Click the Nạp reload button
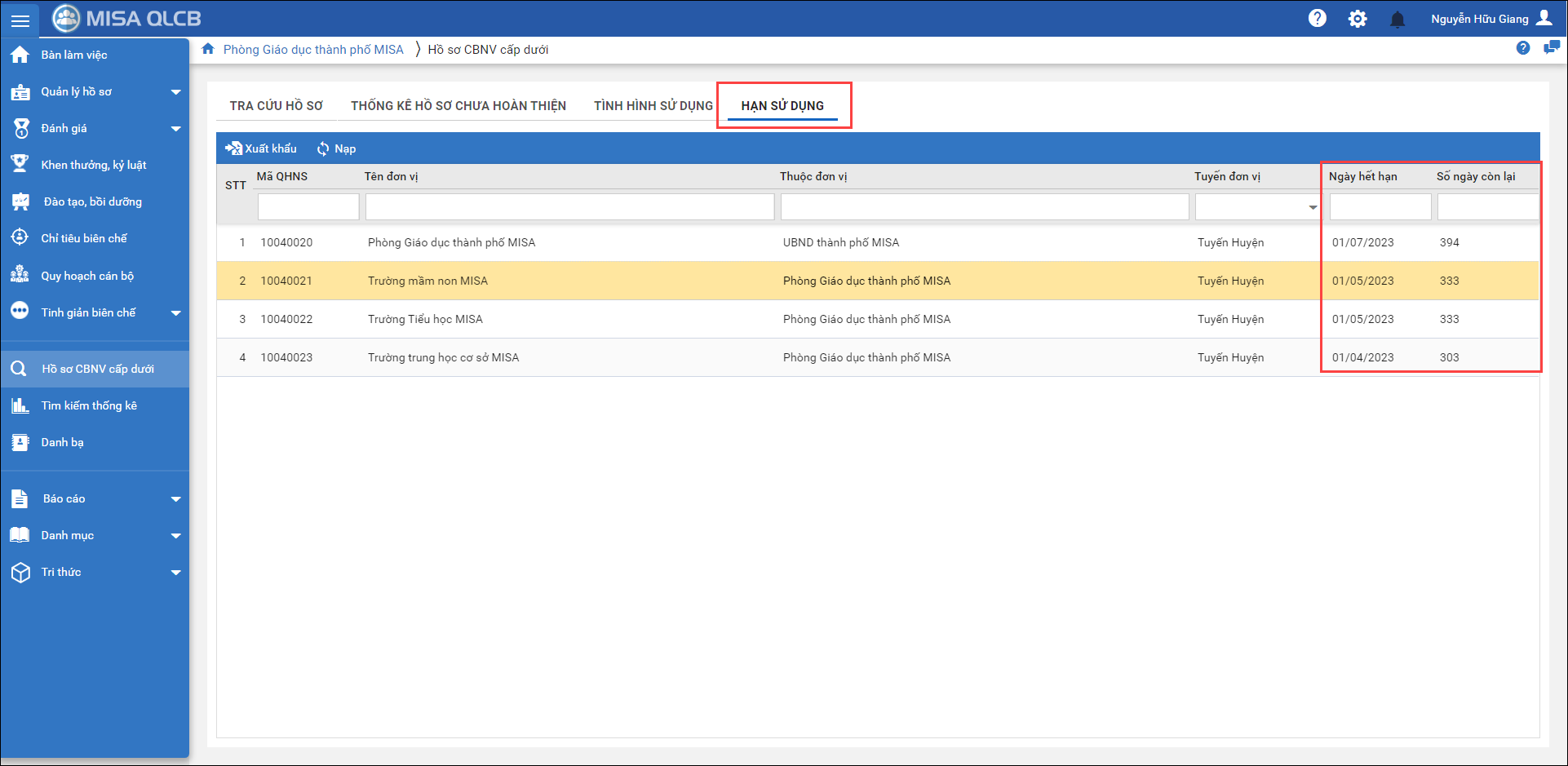The width and height of the screenshot is (1568, 766). click(x=336, y=148)
